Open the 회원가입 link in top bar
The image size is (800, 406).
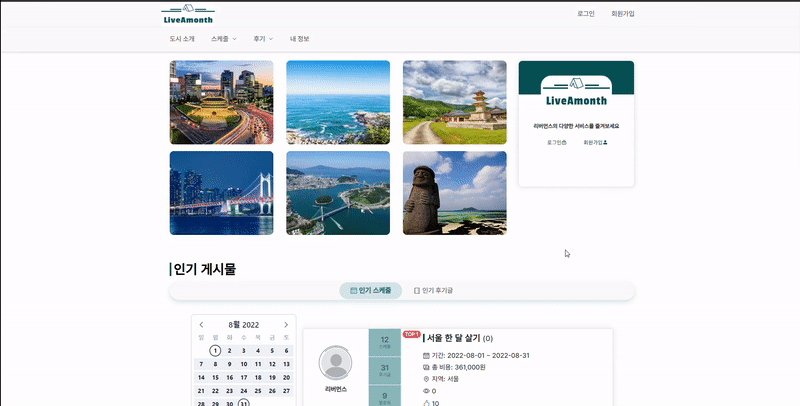[622, 14]
